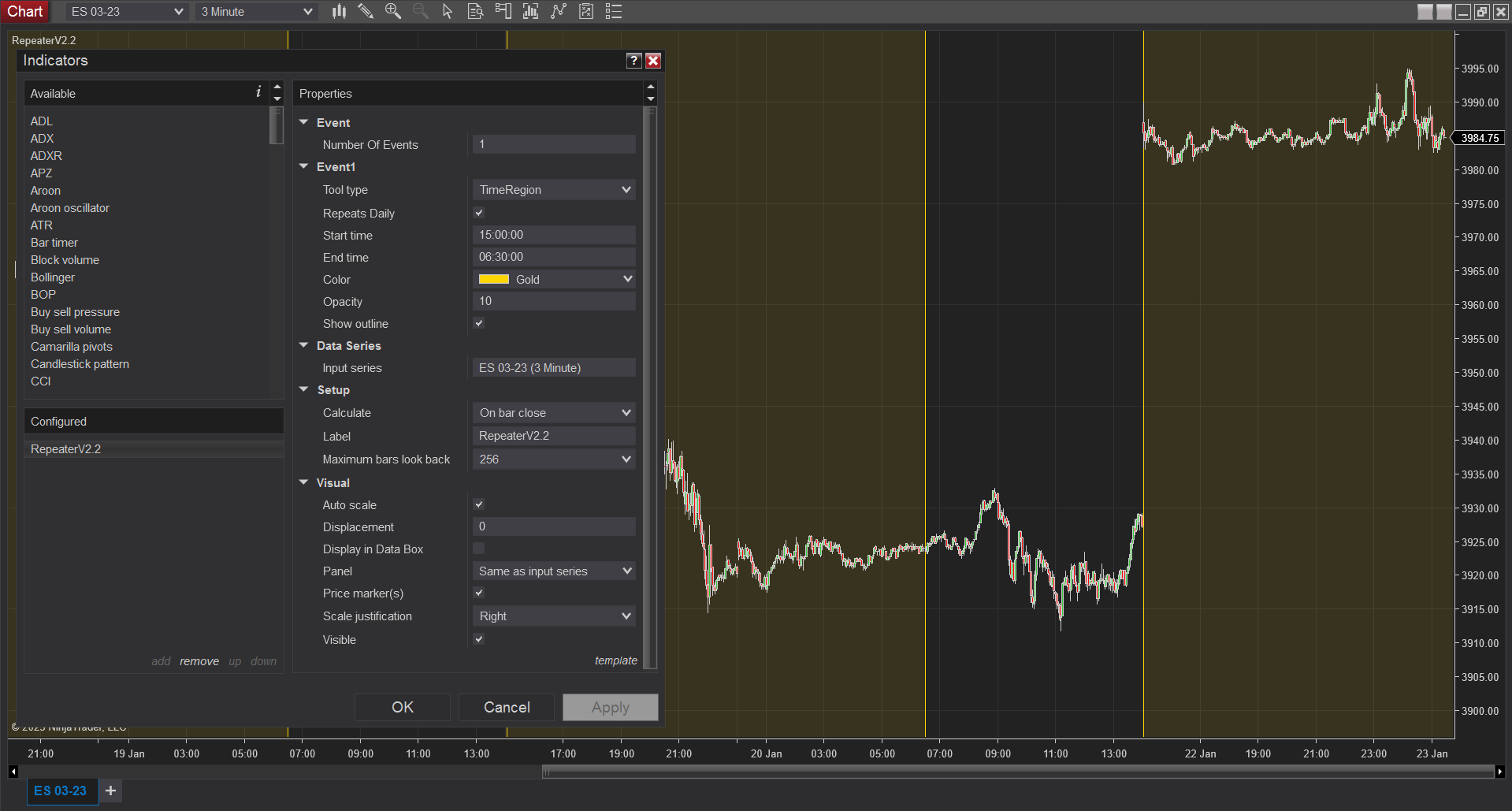1512x811 pixels.
Task: Click the strategy performance icon in toolbar
Action: [x=586, y=11]
